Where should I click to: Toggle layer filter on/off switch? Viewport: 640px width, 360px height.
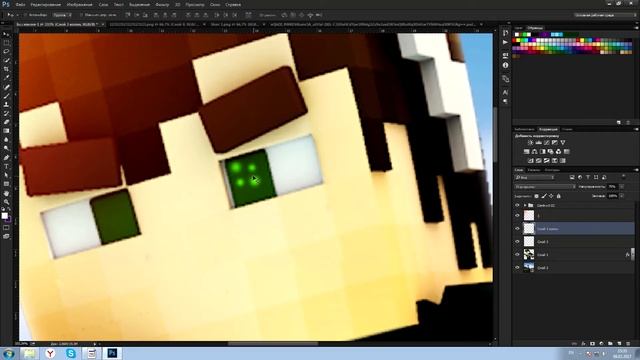pyautogui.click(x=624, y=176)
